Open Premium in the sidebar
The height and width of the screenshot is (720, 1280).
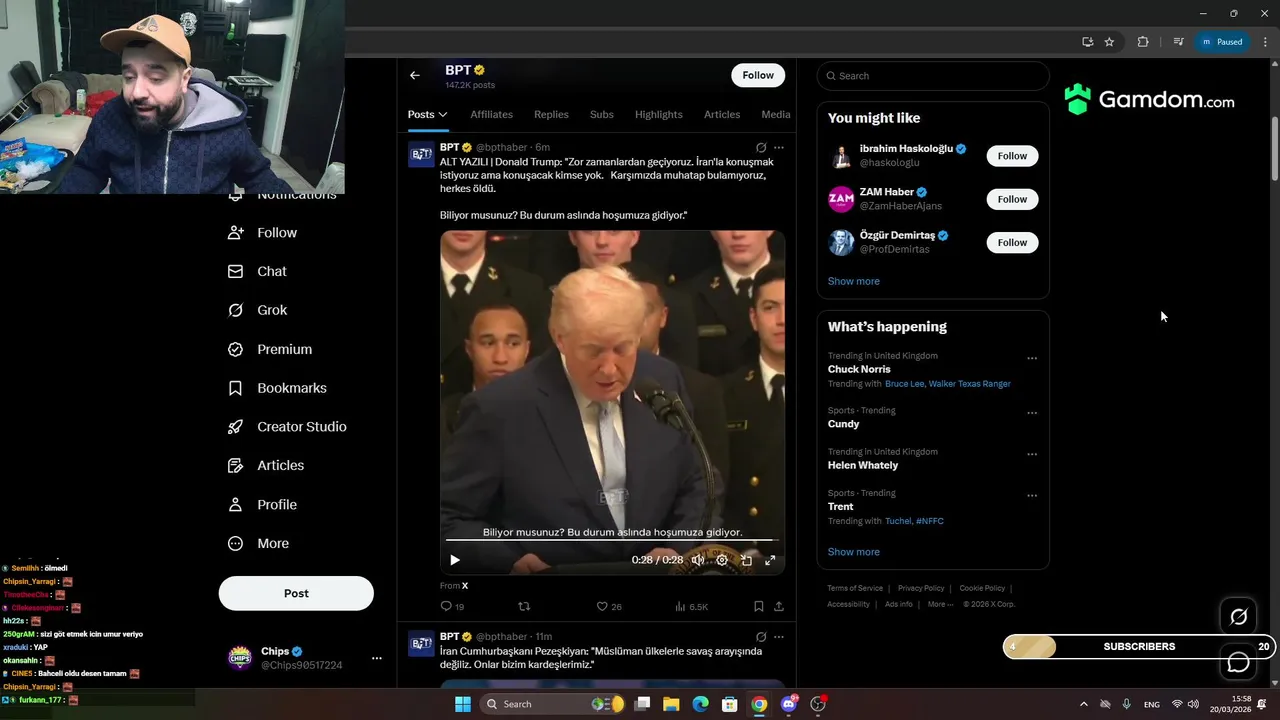(270, 349)
